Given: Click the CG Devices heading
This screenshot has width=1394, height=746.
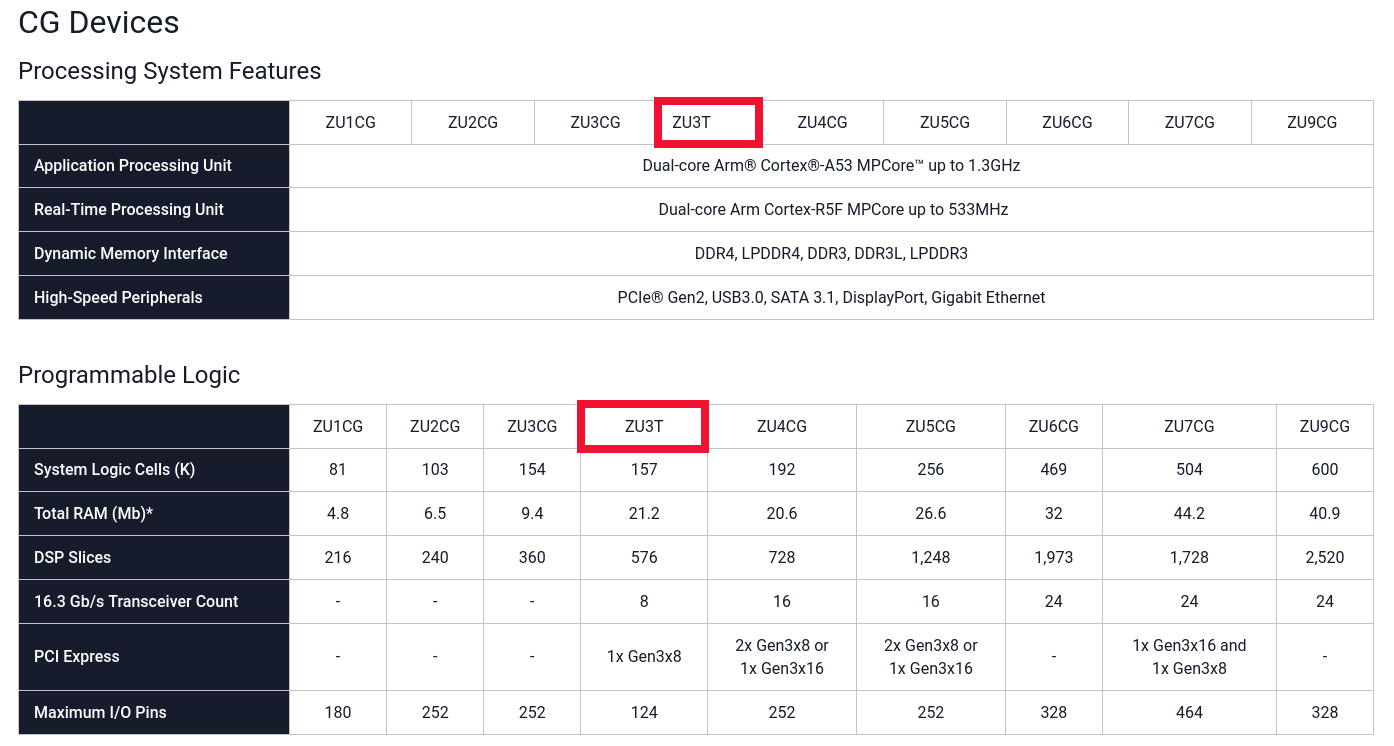Looking at the screenshot, I should (99, 22).
